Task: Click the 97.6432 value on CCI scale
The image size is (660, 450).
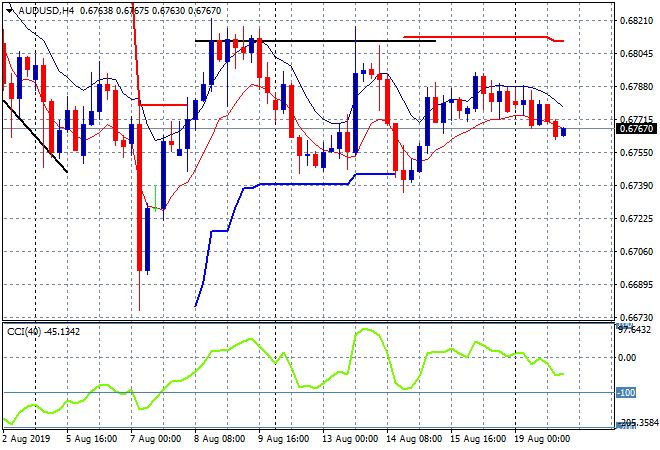Action: [634, 330]
